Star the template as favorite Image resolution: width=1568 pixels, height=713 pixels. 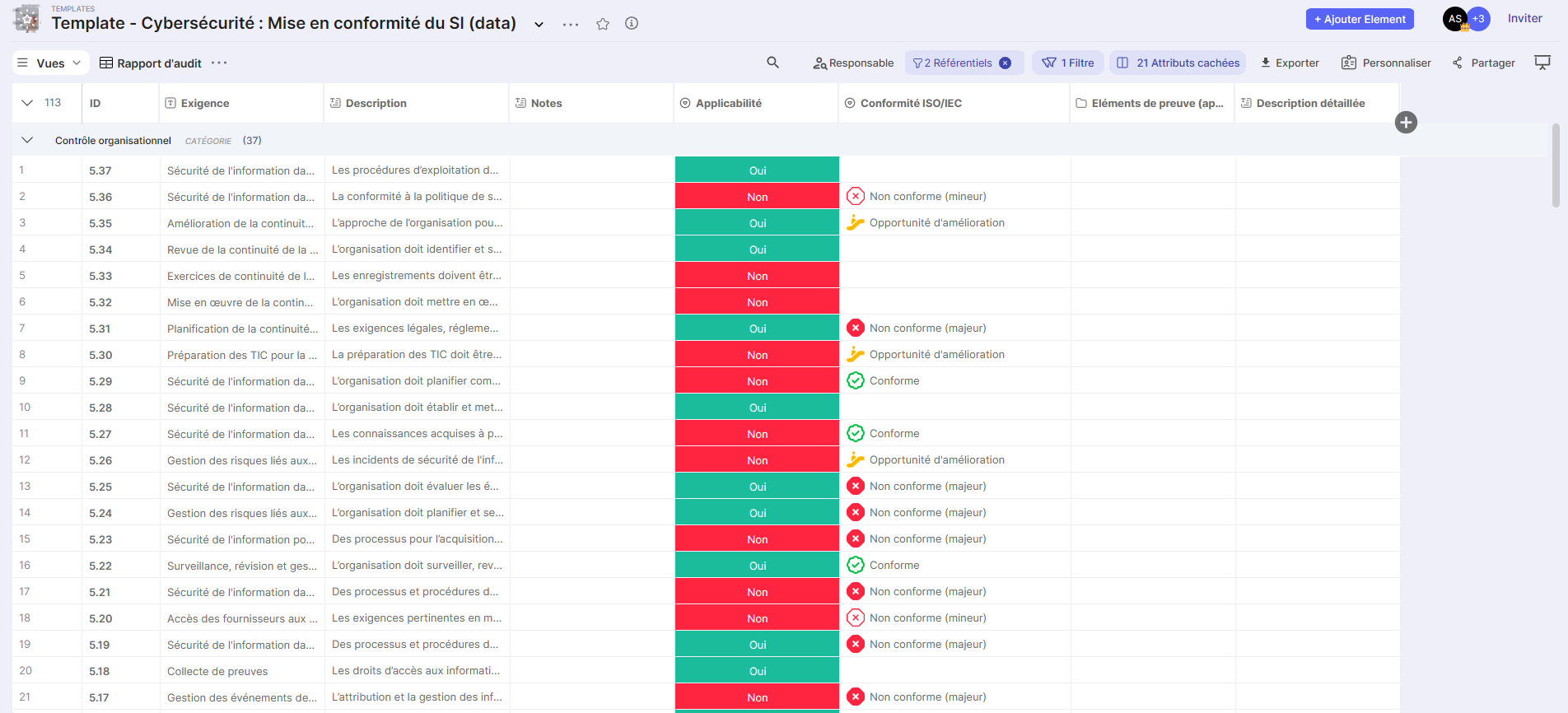click(603, 24)
